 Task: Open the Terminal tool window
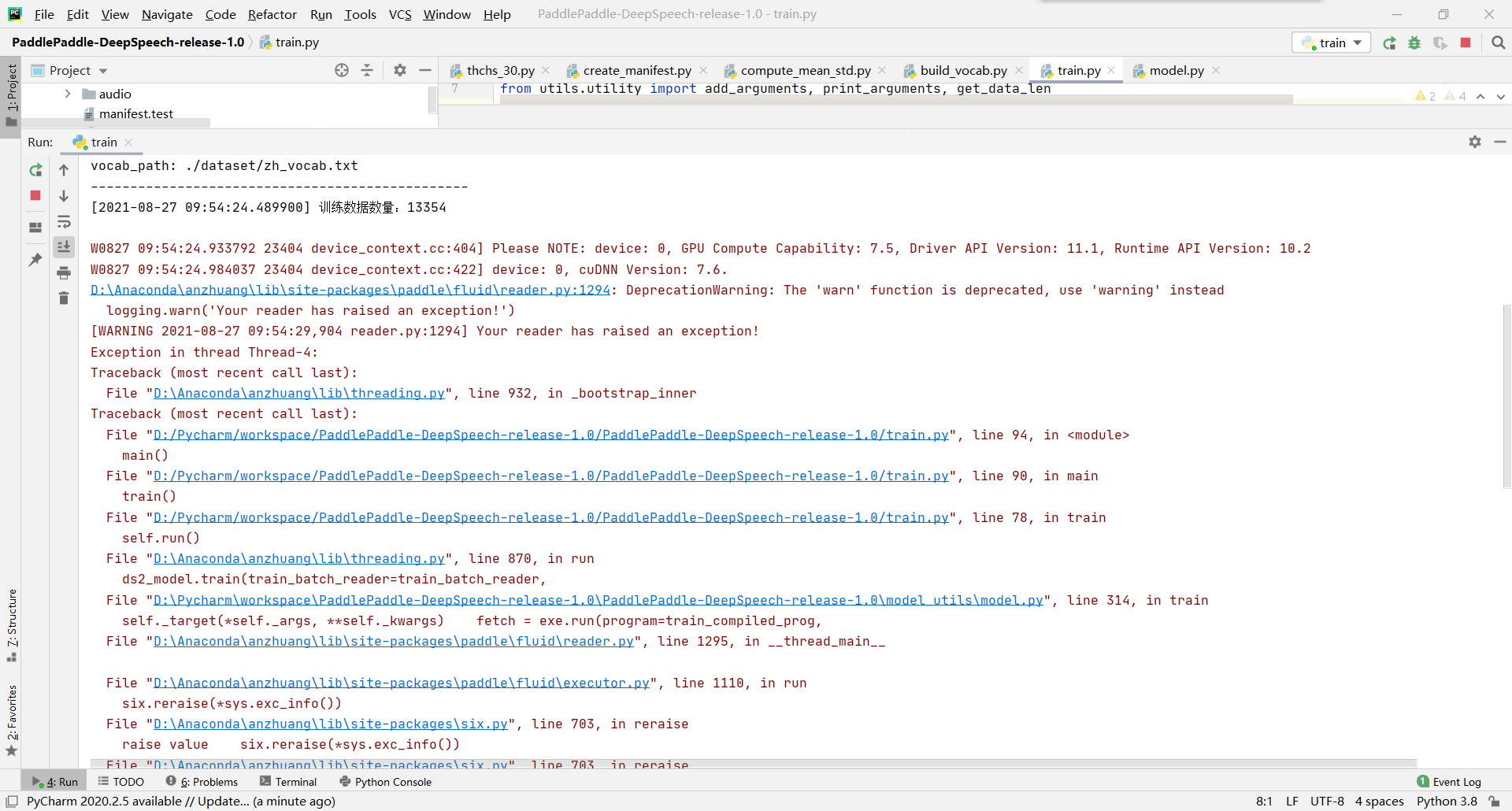(x=295, y=781)
